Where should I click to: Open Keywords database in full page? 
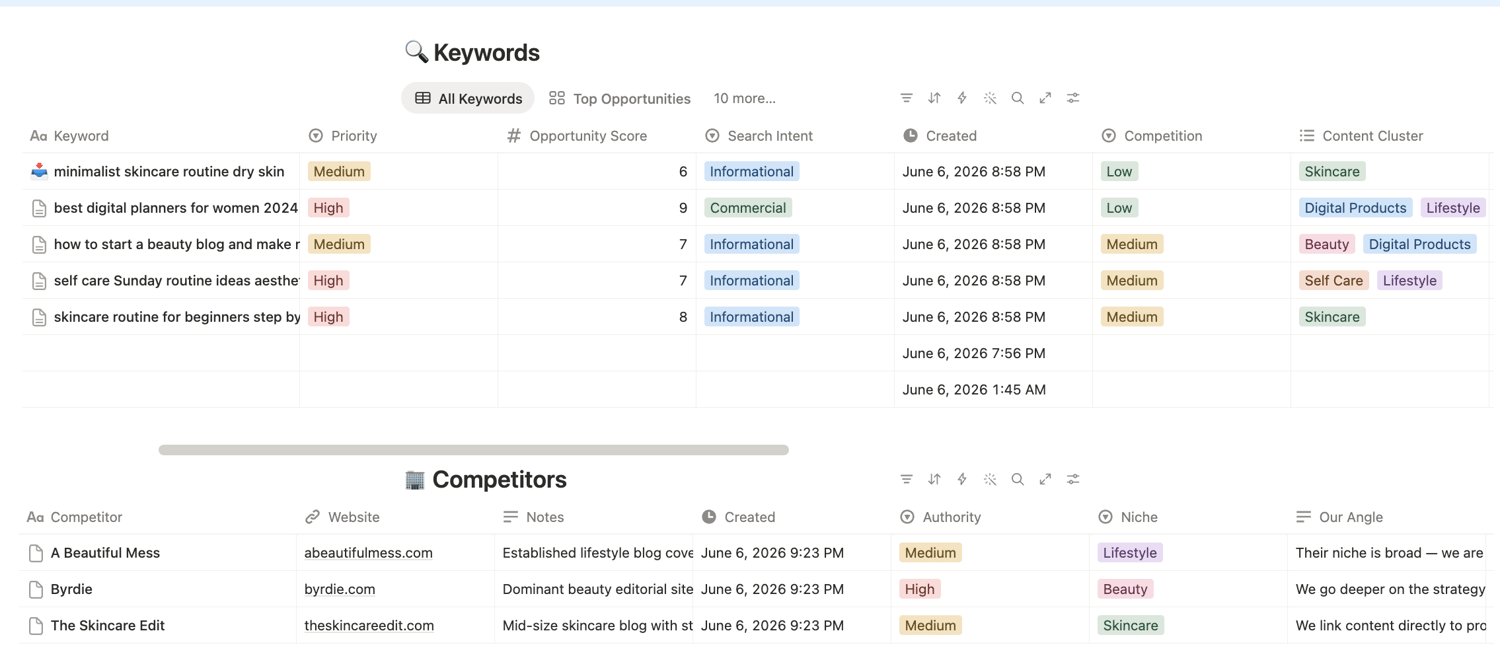click(x=1045, y=98)
